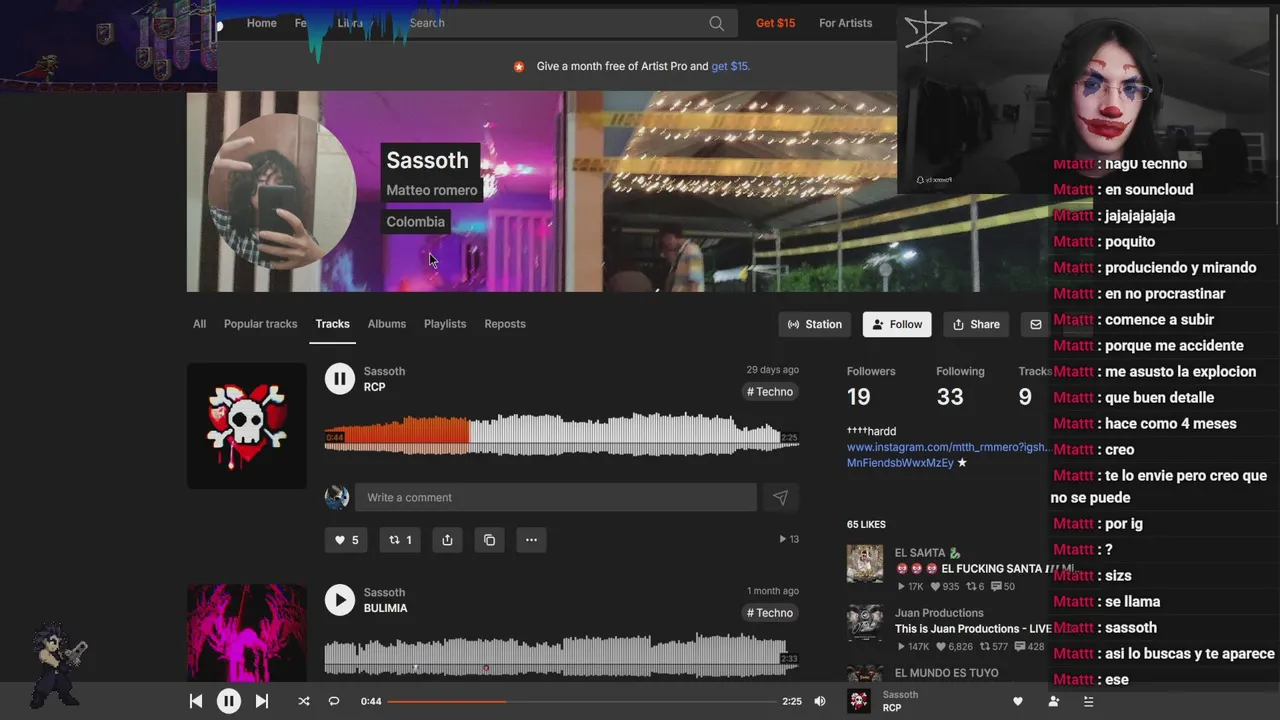View Following count 33
The image size is (1280, 720).
pyautogui.click(x=950, y=397)
